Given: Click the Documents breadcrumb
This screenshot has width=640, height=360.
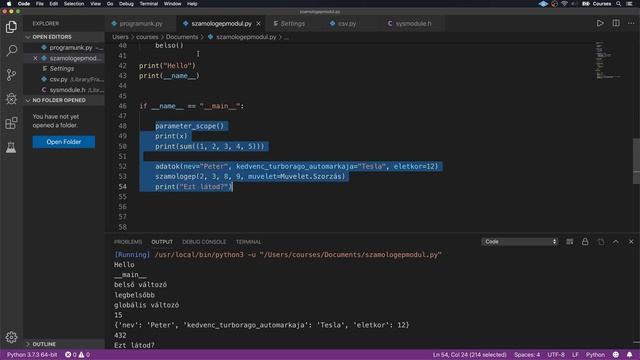Looking at the screenshot, I should pyautogui.click(x=182, y=37).
